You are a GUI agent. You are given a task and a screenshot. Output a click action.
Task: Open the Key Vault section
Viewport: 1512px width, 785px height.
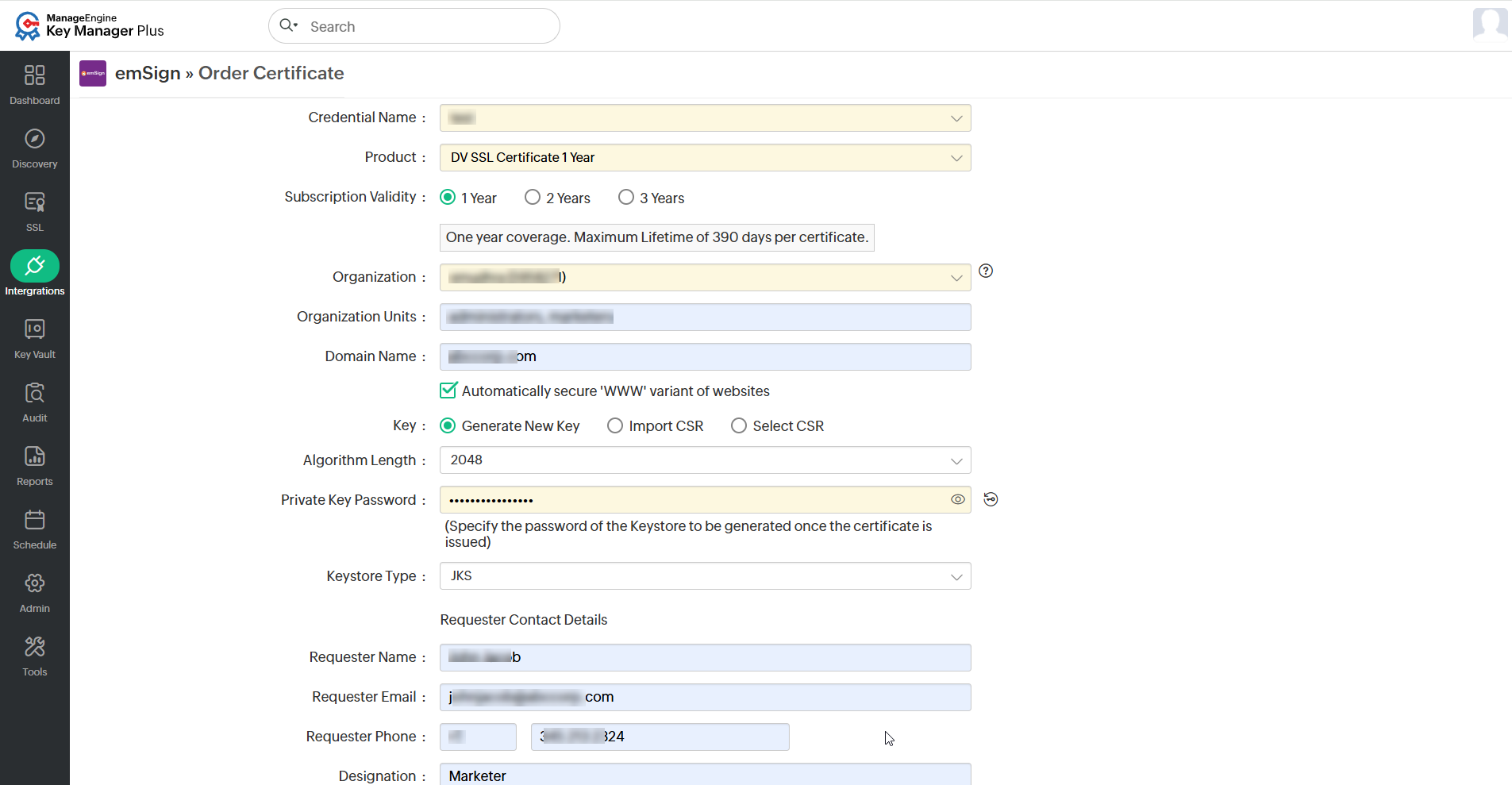tap(35, 338)
